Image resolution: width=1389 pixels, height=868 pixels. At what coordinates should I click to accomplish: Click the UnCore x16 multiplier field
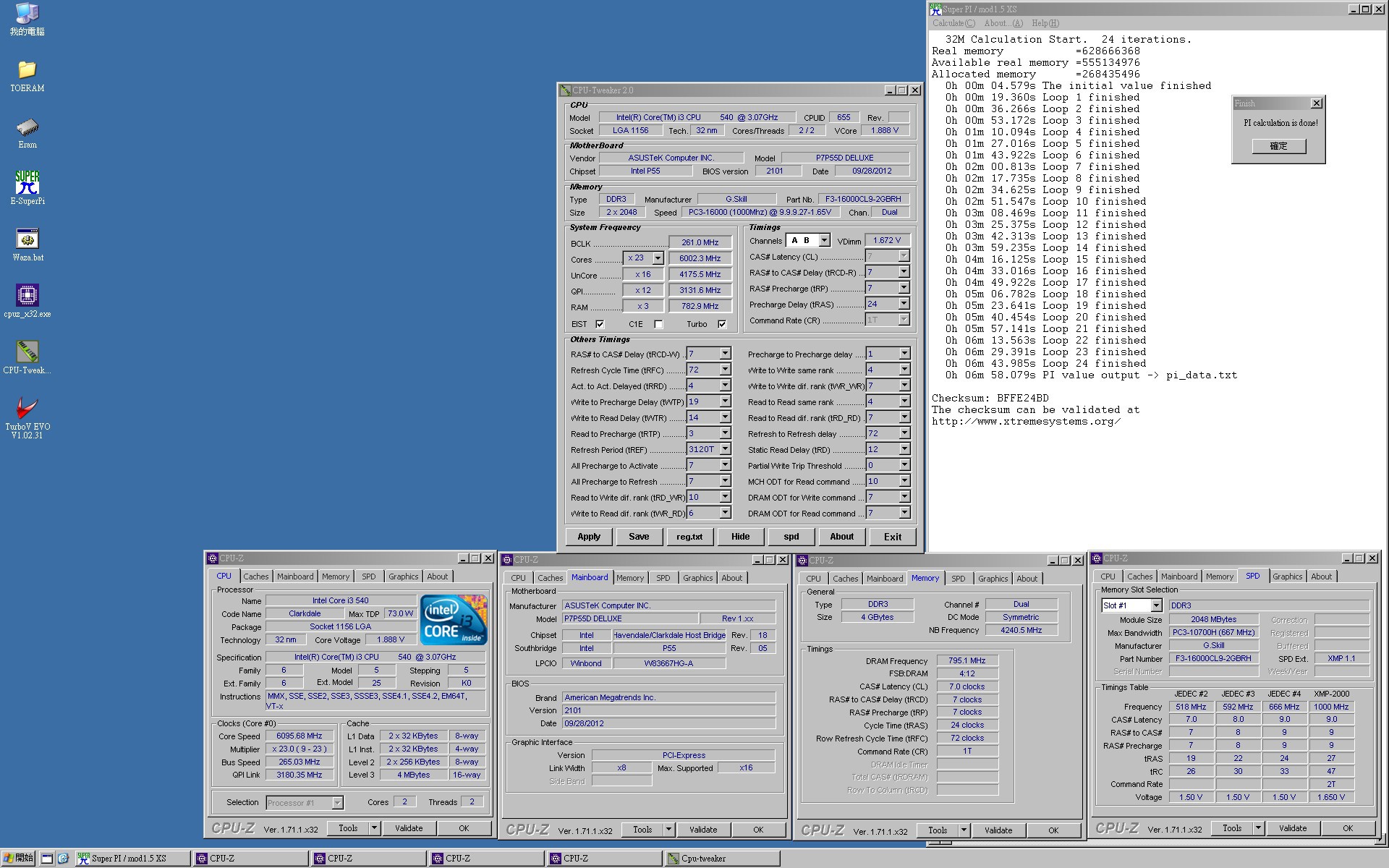pyautogui.click(x=642, y=274)
